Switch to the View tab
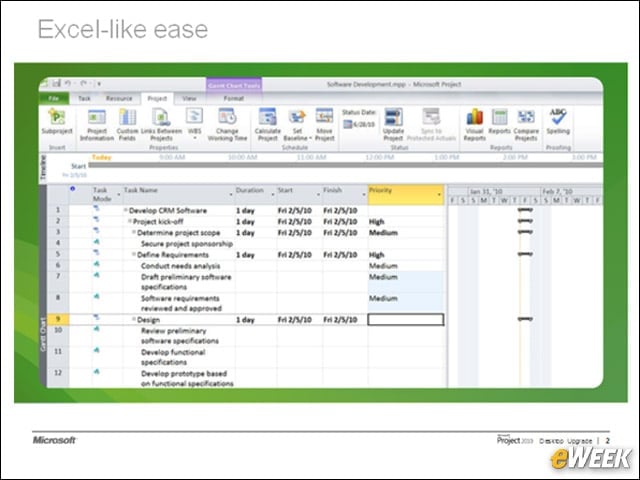Image resolution: width=640 pixels, height=480 pixels. (x=189, y=98)
